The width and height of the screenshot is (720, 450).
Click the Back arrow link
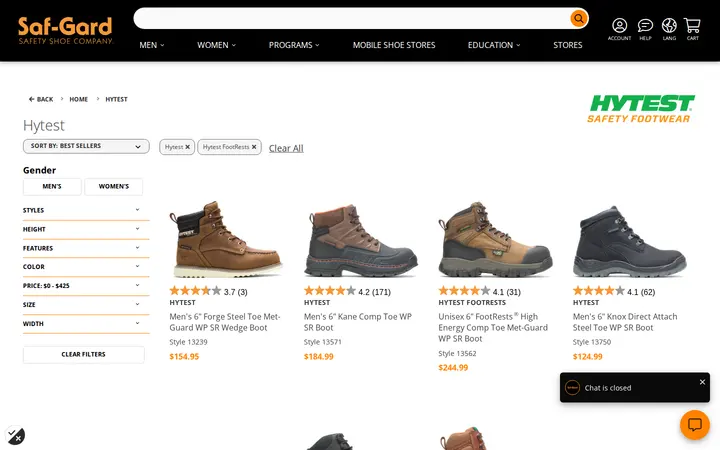click(x=41, y=99)
